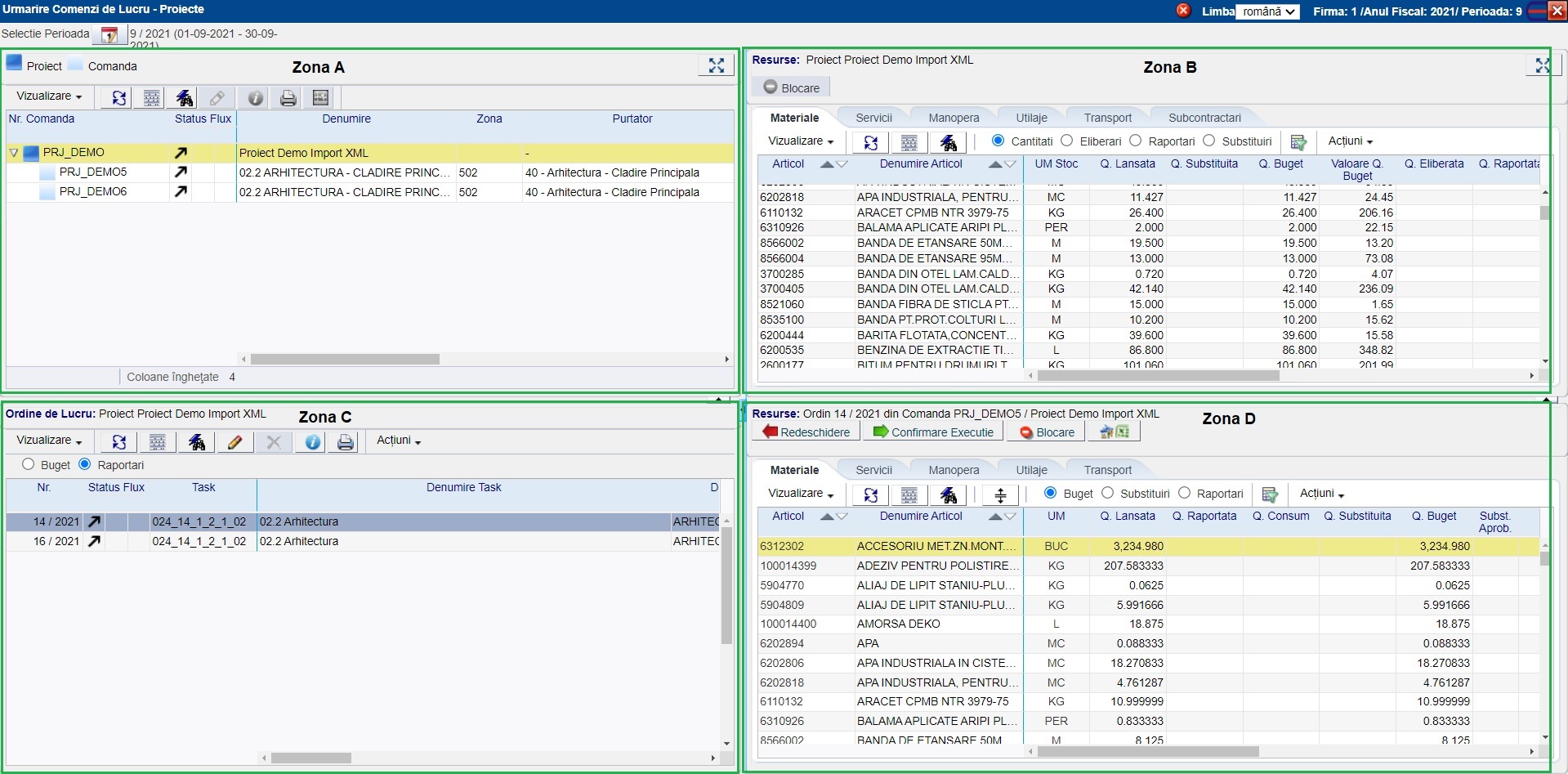Maximize the project Resurse panel
1568x774 pixels.
pyautogui.click(x=1542, y=65)
